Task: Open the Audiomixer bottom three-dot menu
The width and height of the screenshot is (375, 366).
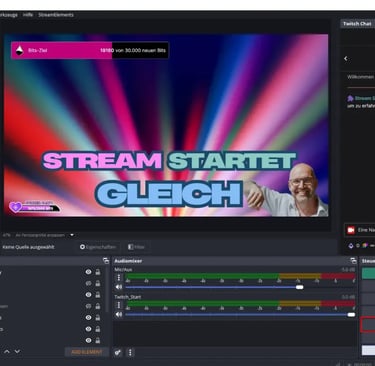Action: [130, 352]
